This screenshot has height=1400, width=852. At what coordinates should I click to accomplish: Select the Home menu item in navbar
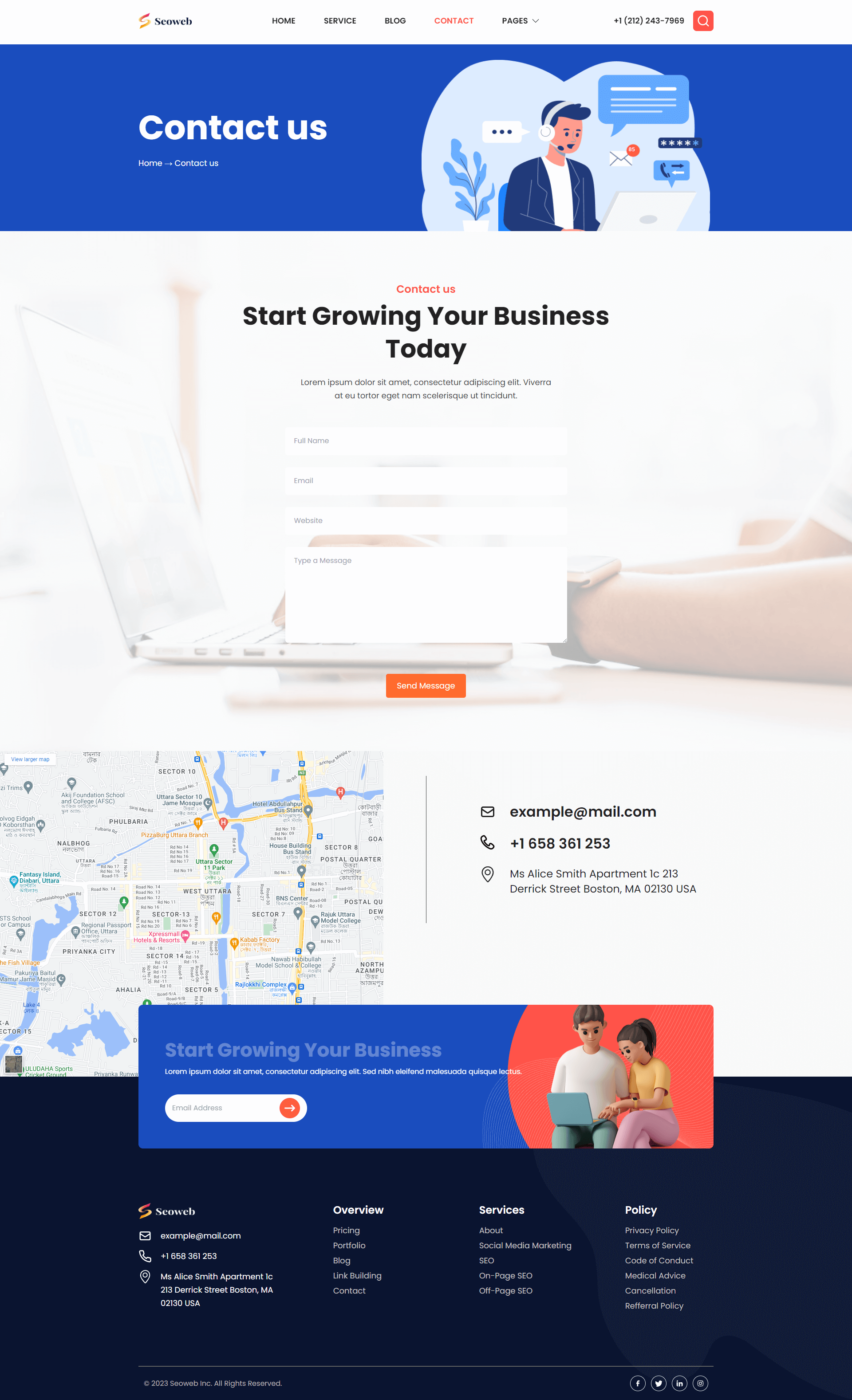click(283, 21)
